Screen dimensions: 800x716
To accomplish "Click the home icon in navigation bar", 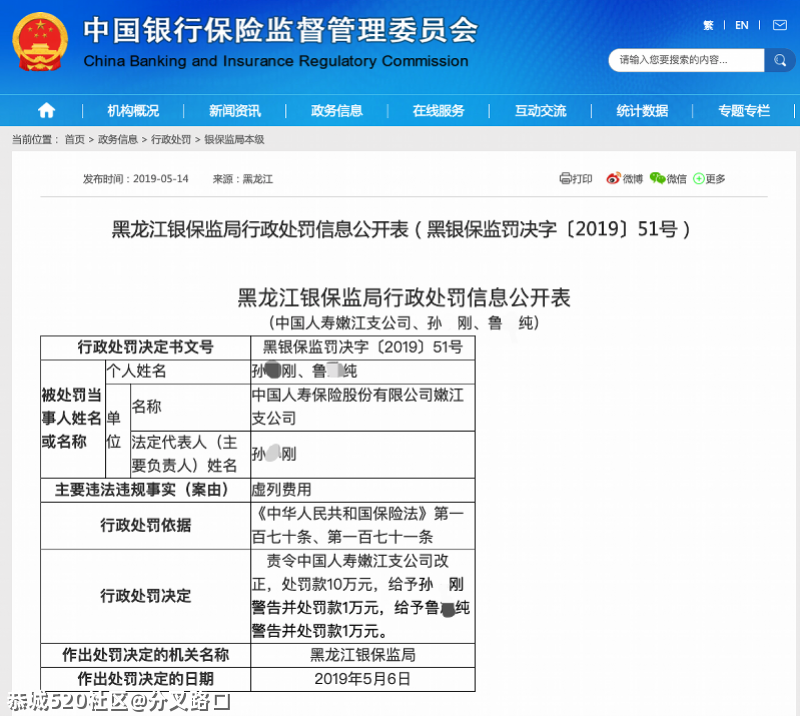I will [x=46, y=110].
